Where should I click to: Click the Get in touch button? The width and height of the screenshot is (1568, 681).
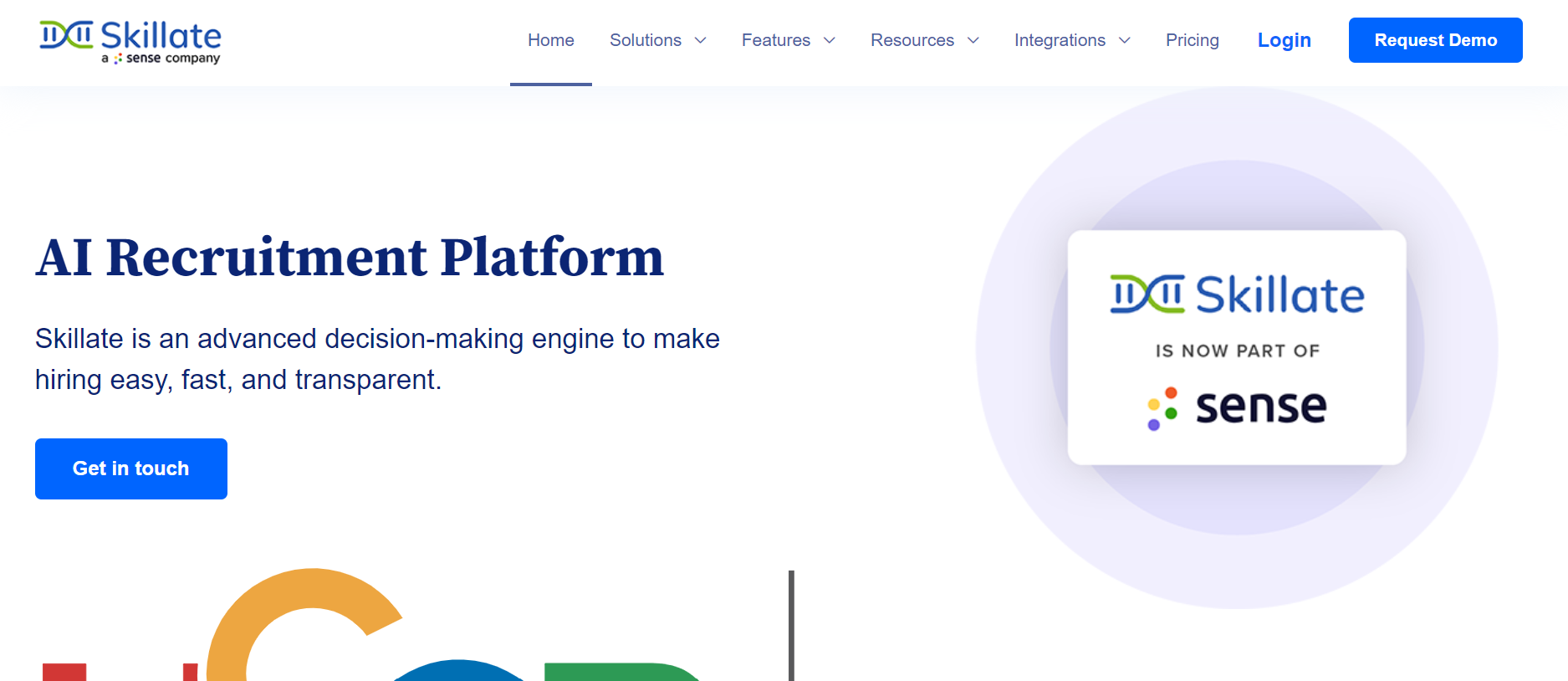[x=131, y=469]
